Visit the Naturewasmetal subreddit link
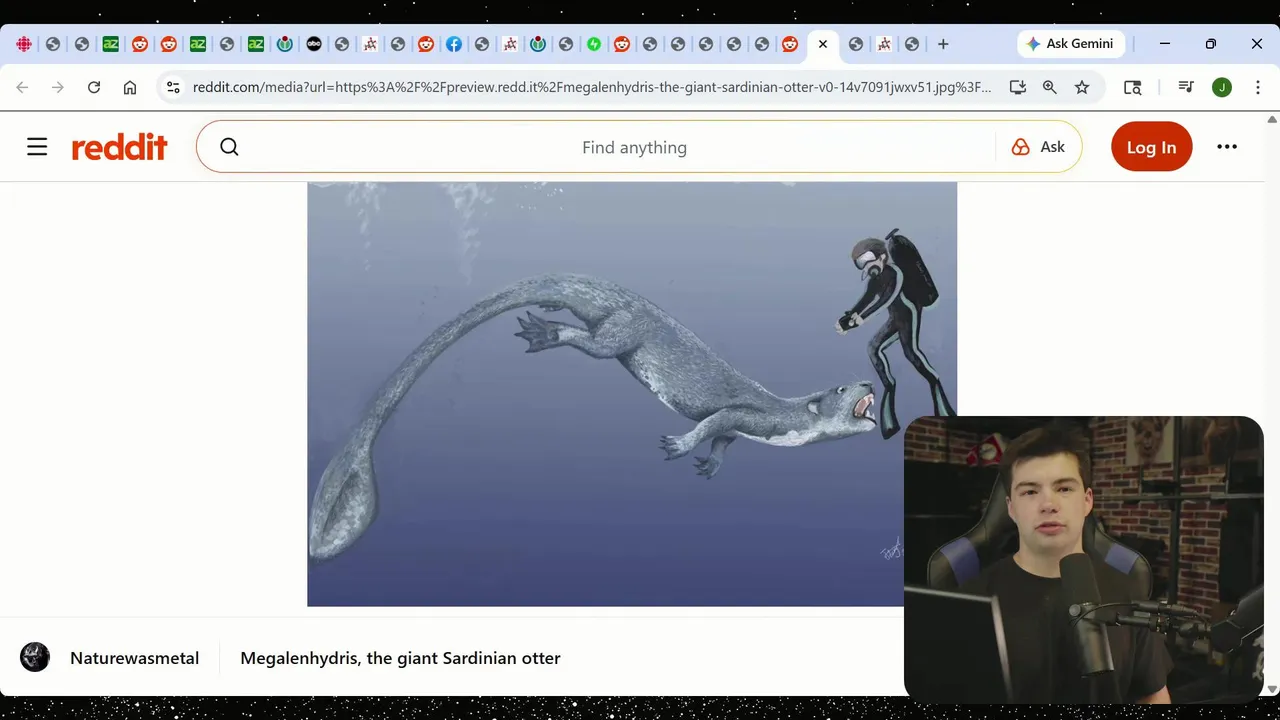The image size is (1280, 720). [134, 658]
